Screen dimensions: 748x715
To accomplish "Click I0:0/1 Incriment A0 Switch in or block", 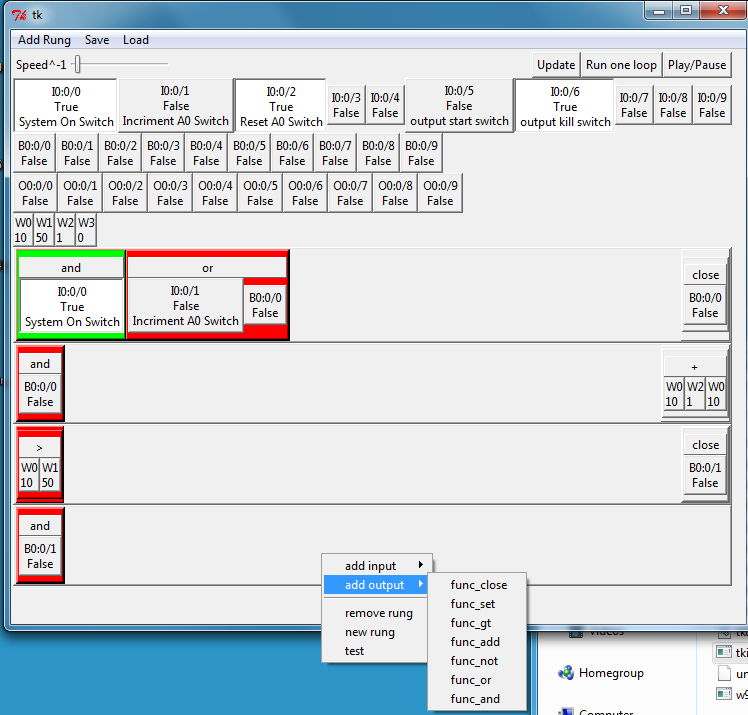I will coord(186,306).
